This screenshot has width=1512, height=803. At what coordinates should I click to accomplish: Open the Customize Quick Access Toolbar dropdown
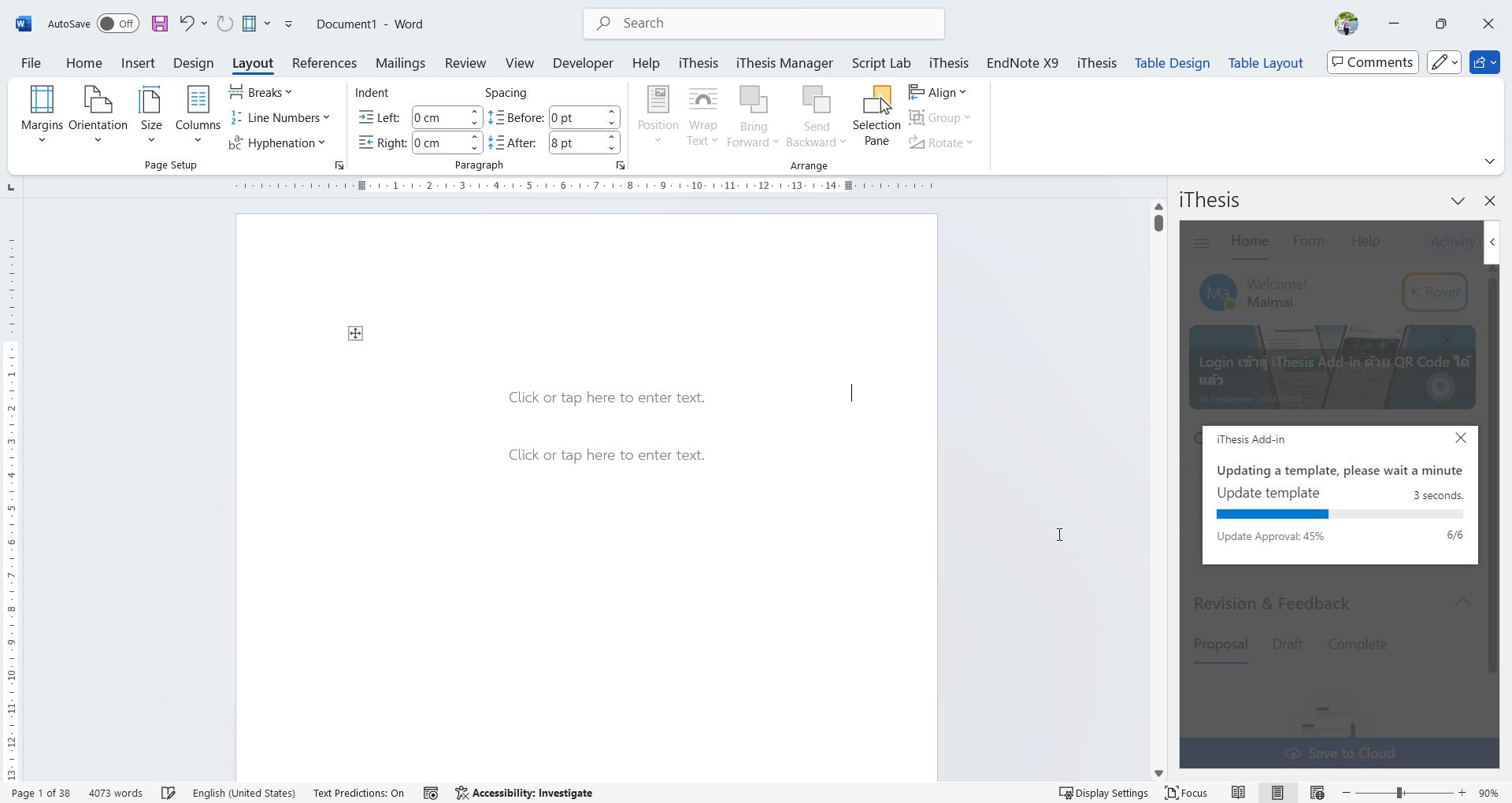tap(289, 24)
